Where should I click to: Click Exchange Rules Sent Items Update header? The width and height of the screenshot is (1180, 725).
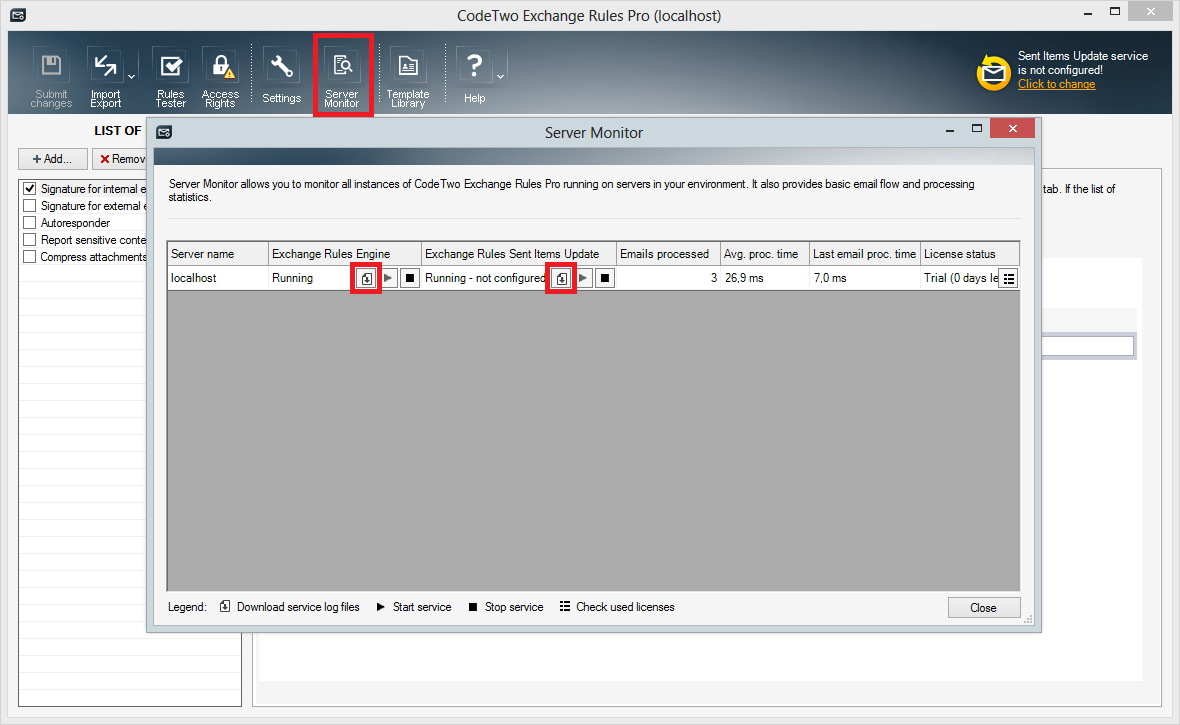(519, 254)
